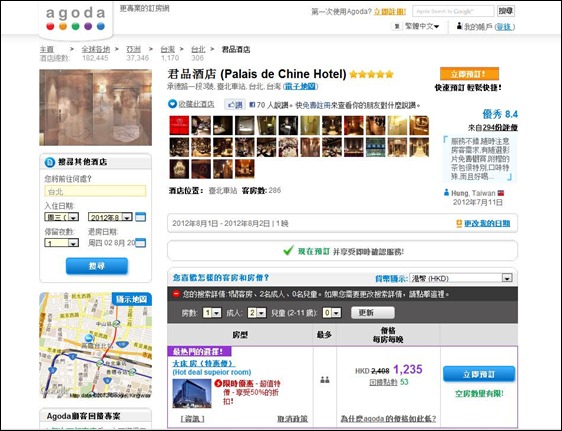Screen dimensions: 562x431
Task: Click the language flag icon beside 繁體中文
Action: [x=397, y=26]
